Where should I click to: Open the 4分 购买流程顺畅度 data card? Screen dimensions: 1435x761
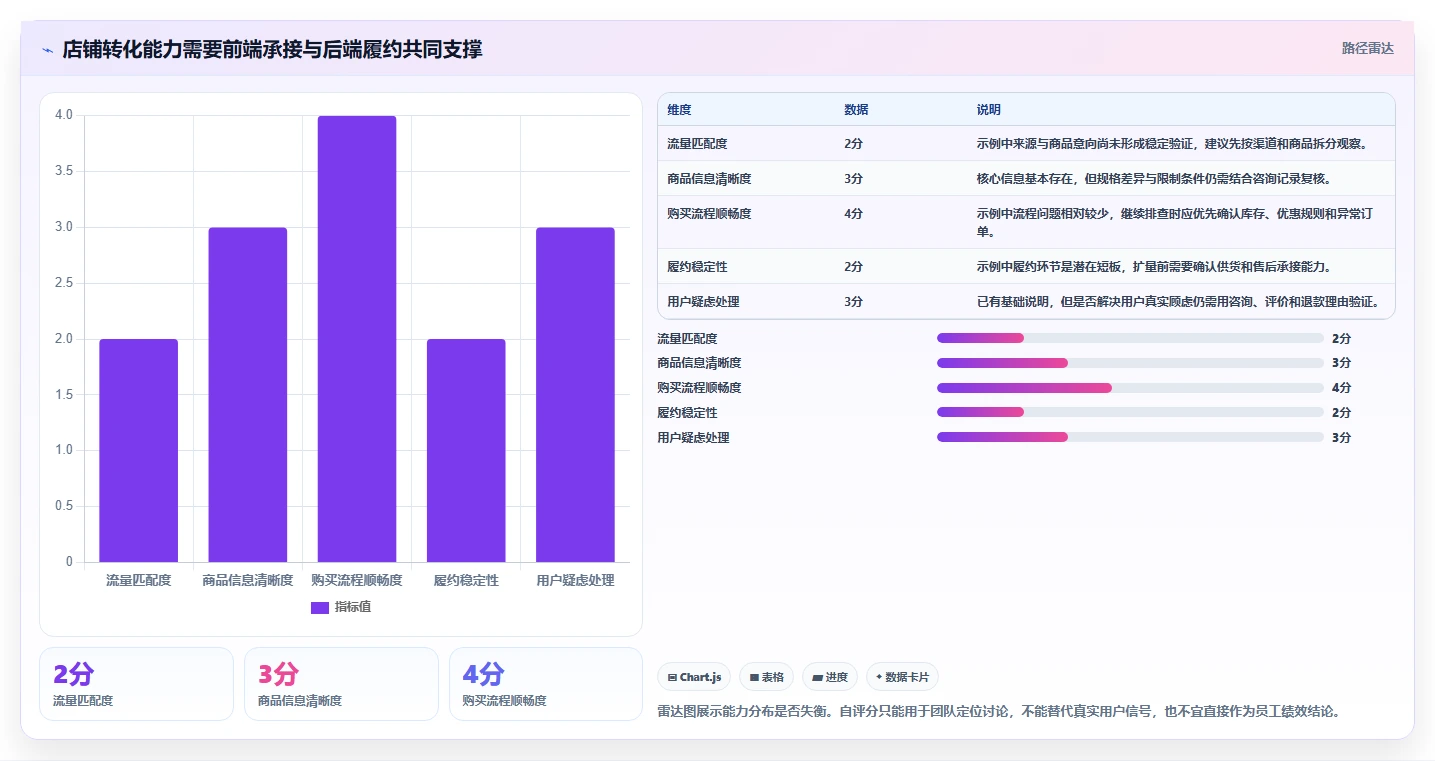(x=546, y=684)
